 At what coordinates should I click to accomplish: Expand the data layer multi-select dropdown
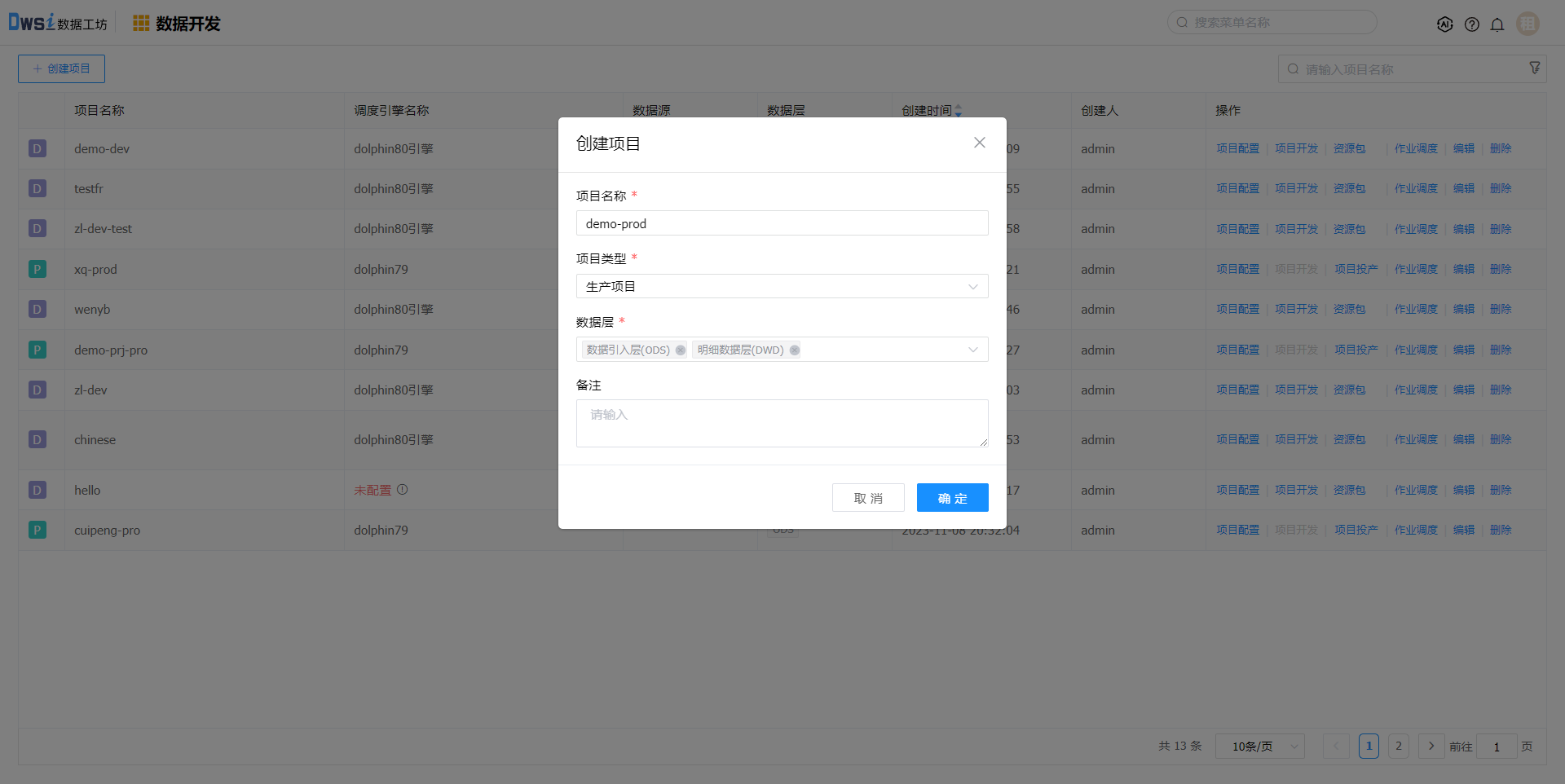972,350
